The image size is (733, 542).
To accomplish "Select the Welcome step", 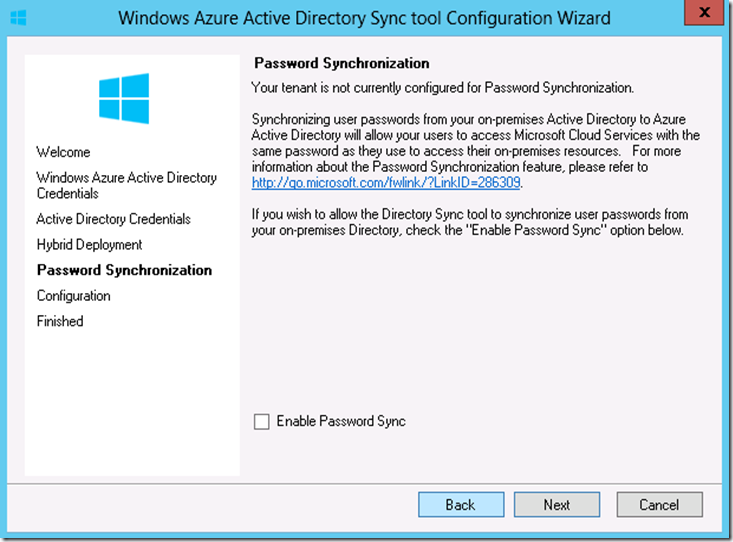I will click(x=63, y=152).
